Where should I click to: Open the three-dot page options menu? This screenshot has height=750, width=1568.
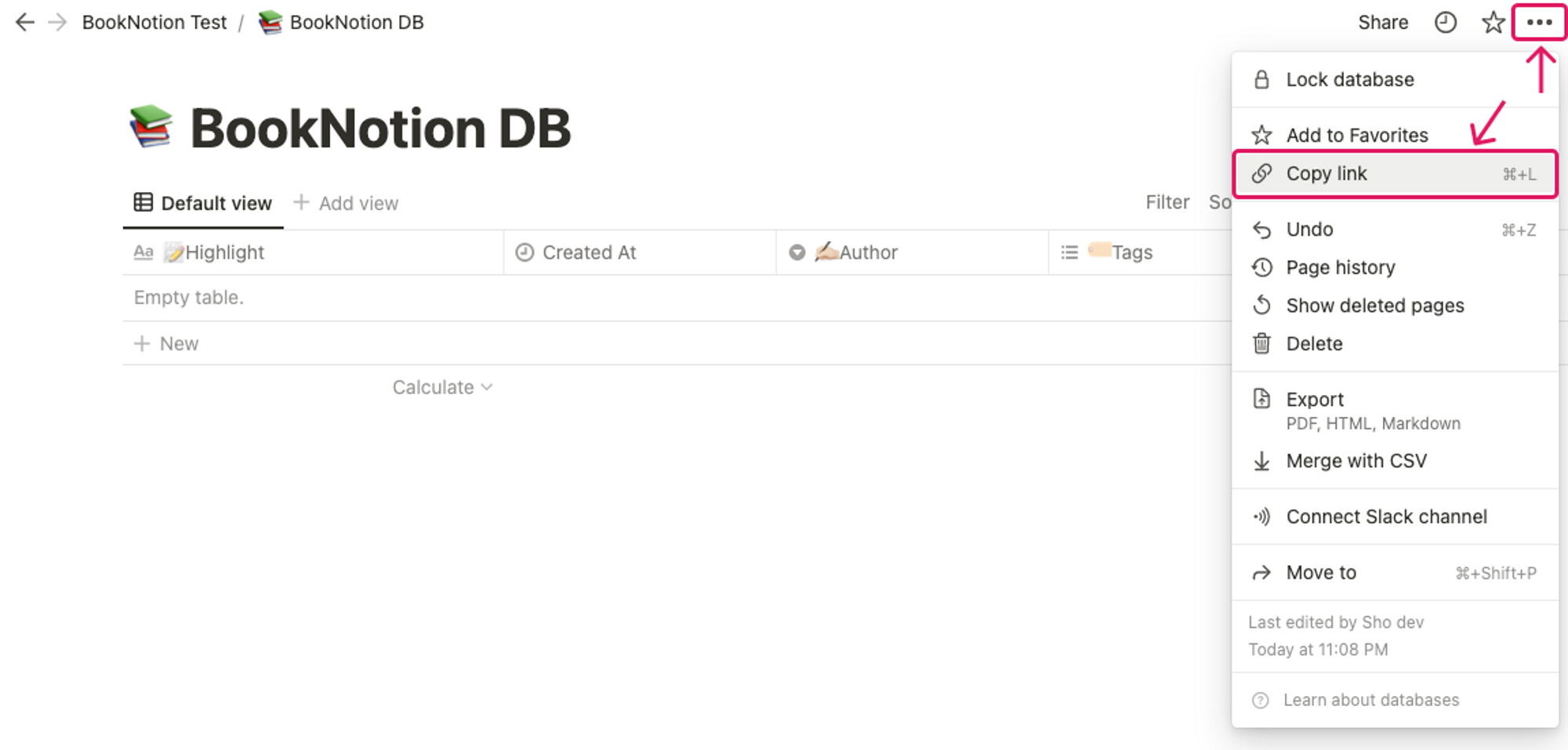coord(1539,22)
